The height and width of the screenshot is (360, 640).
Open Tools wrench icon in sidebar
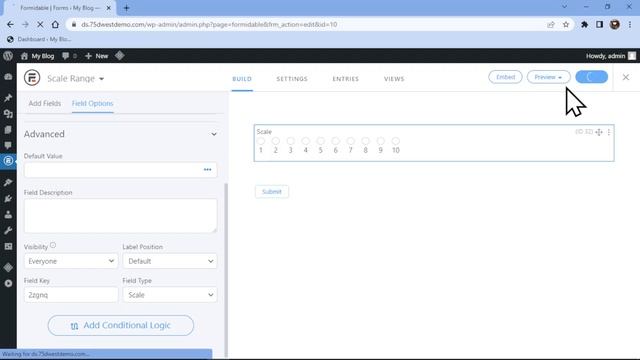pyautogui.click(x=8, y=230)
